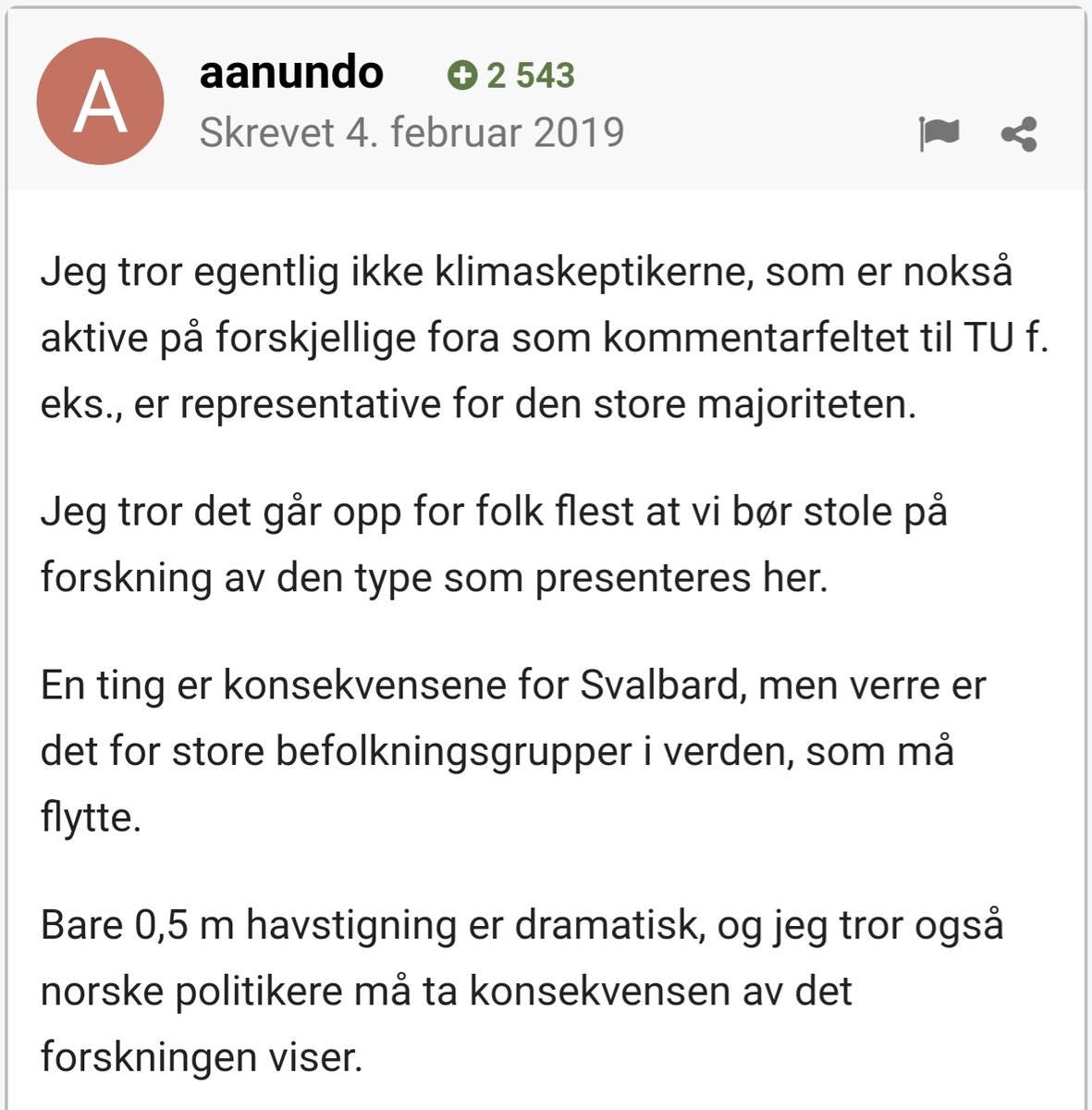1092x1110 pixels.
Task: Click the green plus reputation icon
Action: pyautogui.click(x=461, y=76)
